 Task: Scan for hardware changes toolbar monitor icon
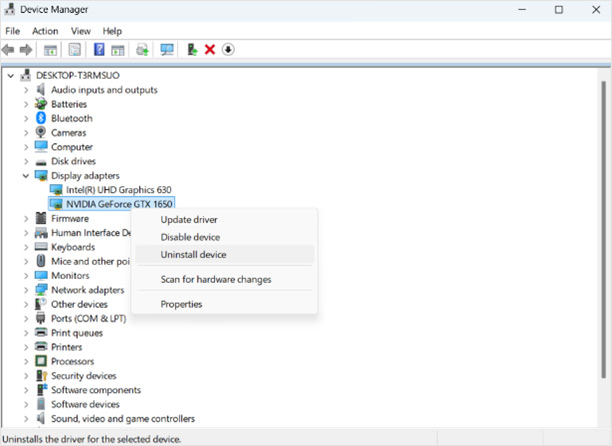[x=167, y=50]
